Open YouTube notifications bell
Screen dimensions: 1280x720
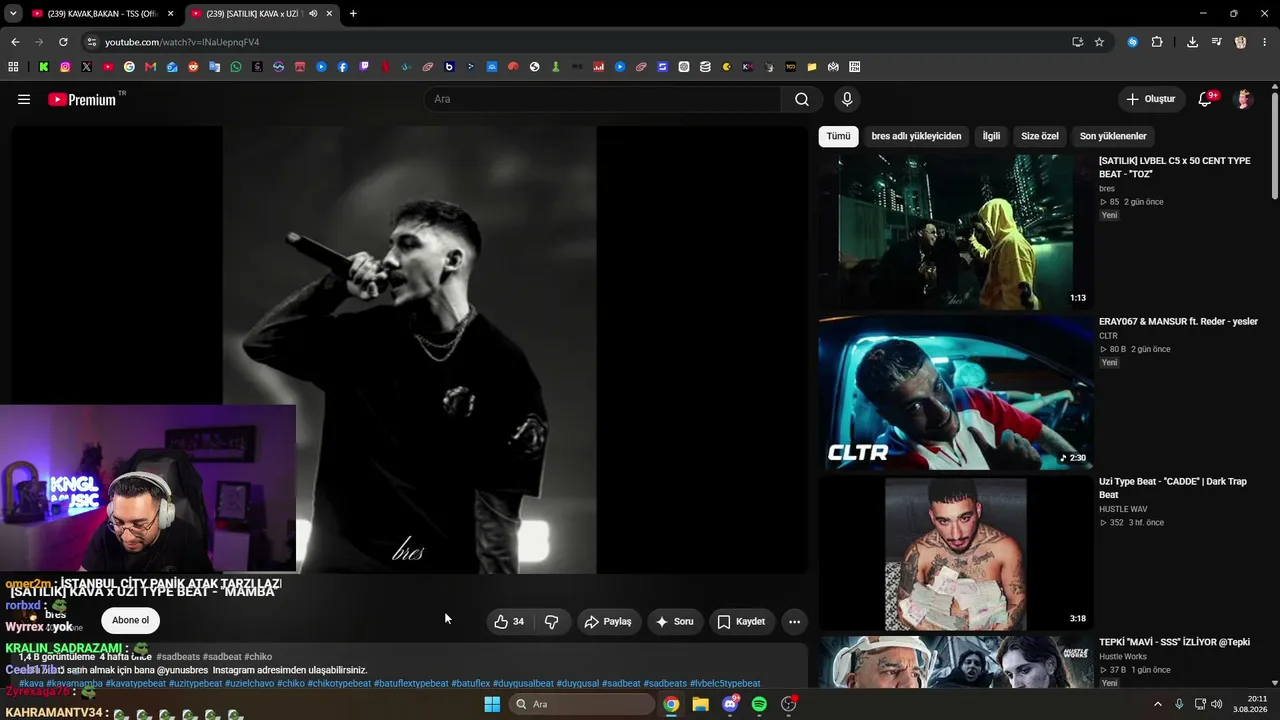coord(1206,99)
